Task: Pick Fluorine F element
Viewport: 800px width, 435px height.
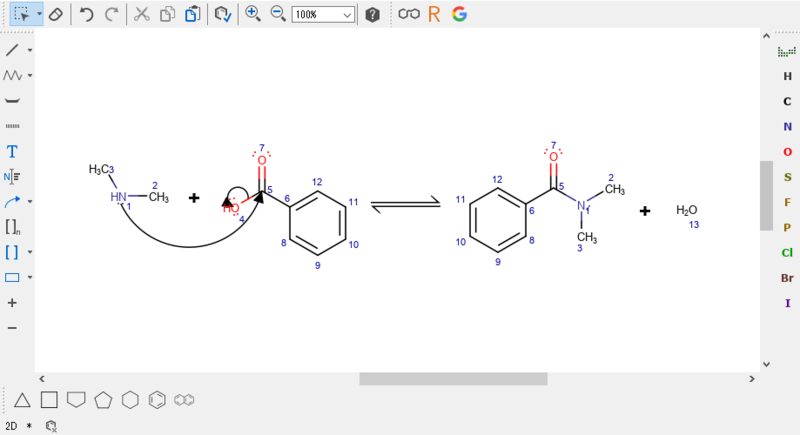Action: (x=788, y=202)
